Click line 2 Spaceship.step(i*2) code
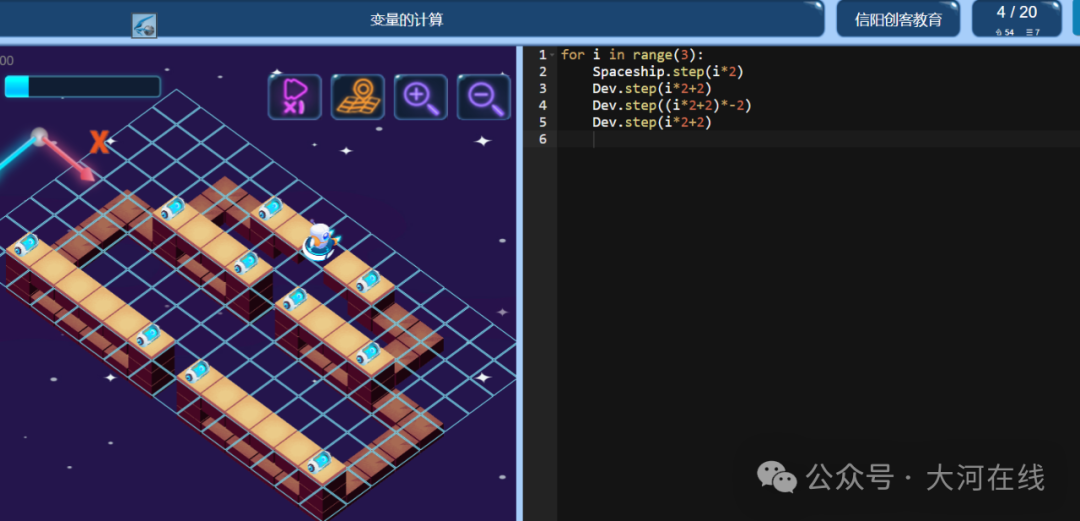Screen dimensions: 1080x521 tap(667, 72)
